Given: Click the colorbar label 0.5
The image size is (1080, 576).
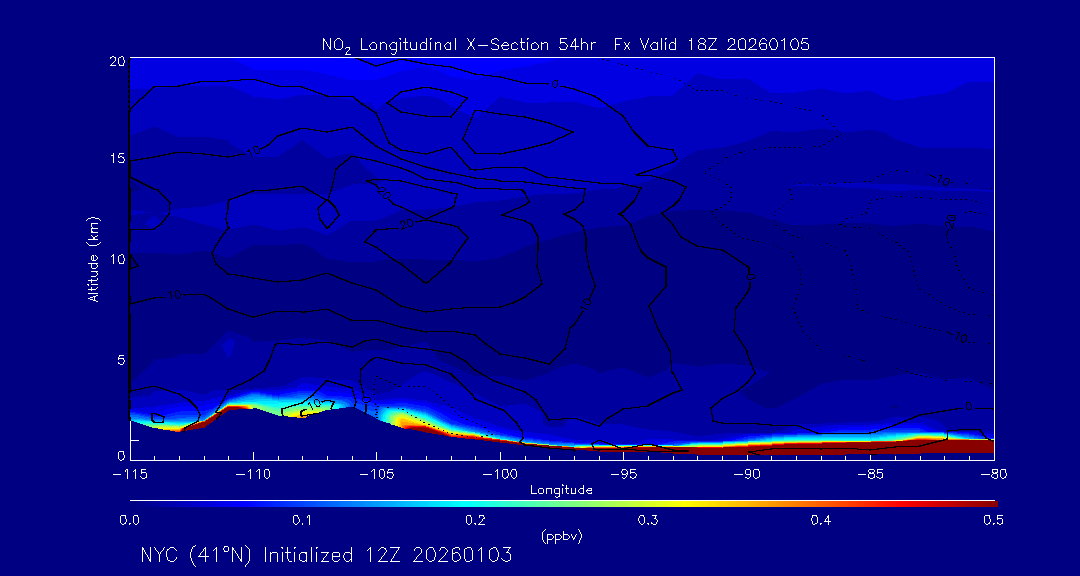Looking at the screenshot, I should [993, 521].
